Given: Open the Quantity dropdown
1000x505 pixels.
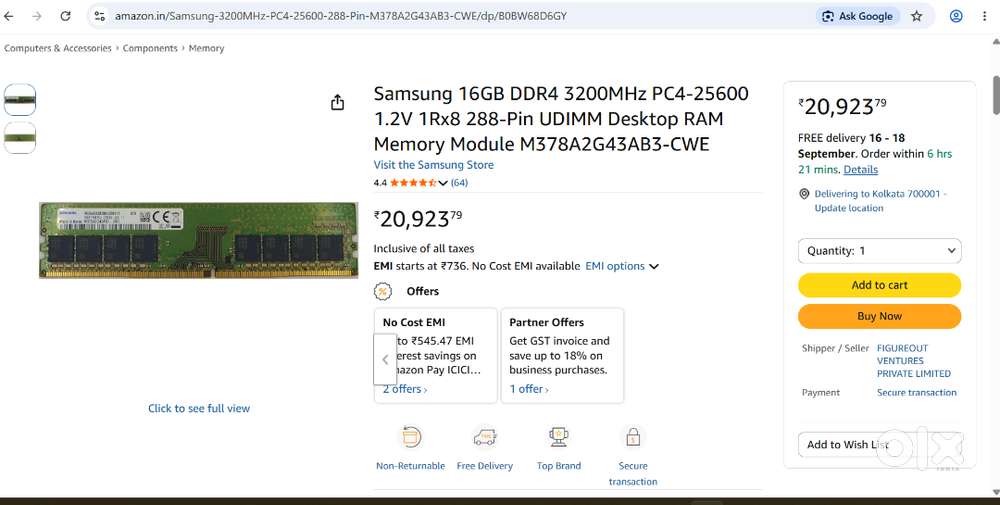Looking at the screenshot, I should point(879,251).
